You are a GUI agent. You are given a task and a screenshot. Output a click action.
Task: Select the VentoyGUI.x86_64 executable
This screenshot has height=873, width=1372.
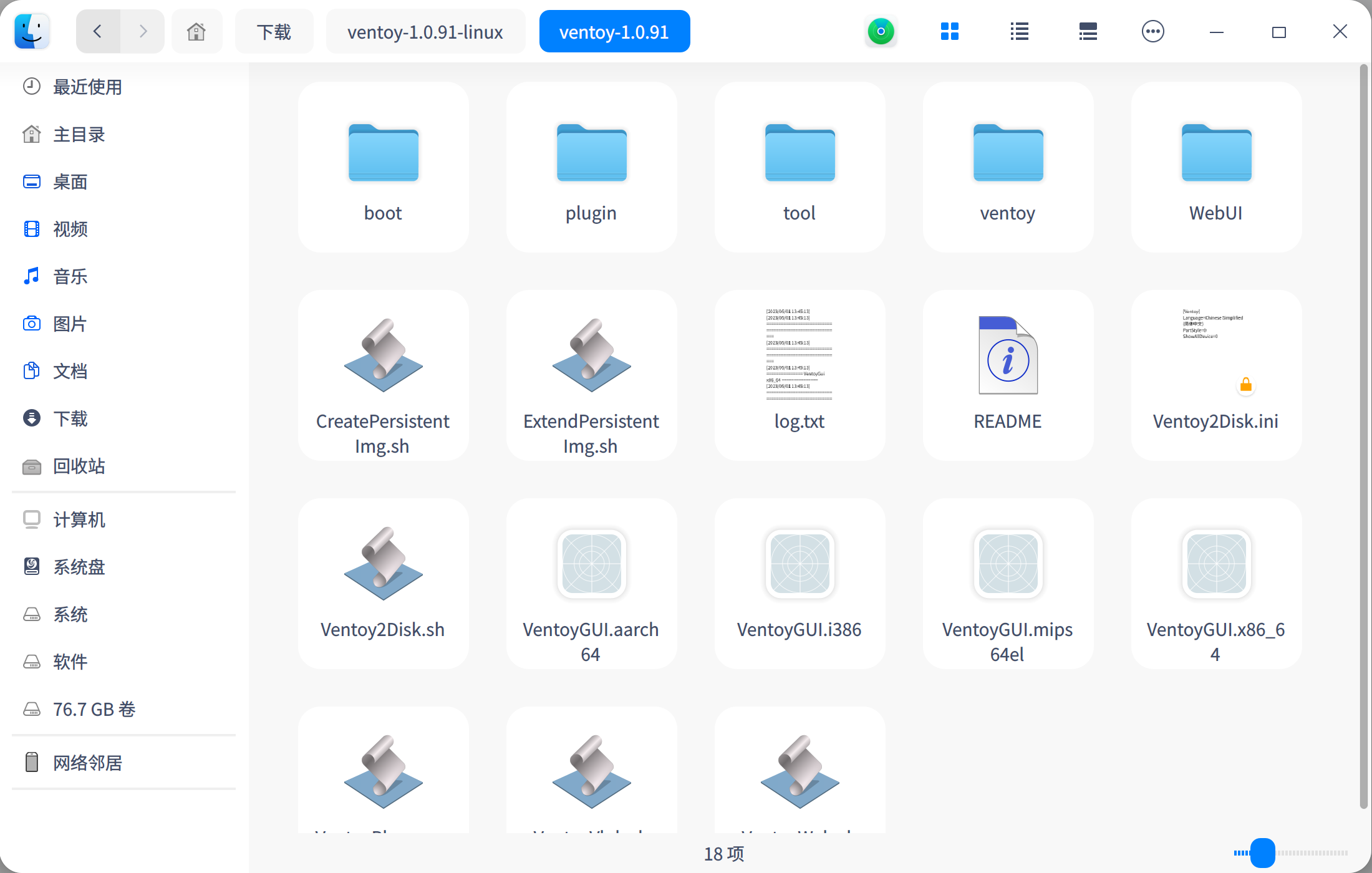[1215, 564]
